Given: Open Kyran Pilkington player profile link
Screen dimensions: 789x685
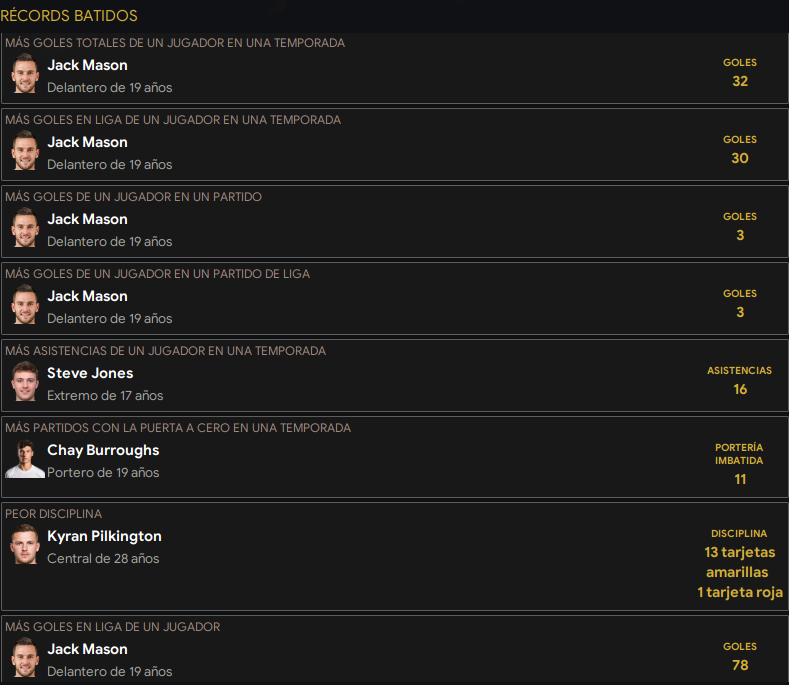Looking at the screenshot, I should (104, 536).
